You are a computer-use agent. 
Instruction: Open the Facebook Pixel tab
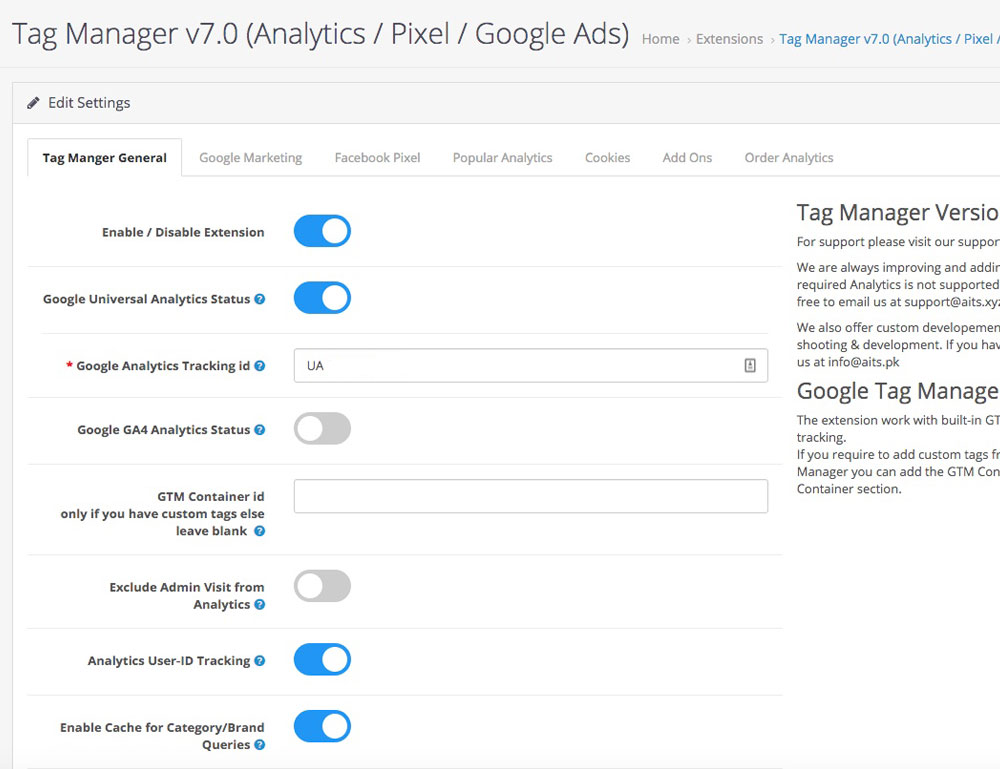click(x=378, y=157)
